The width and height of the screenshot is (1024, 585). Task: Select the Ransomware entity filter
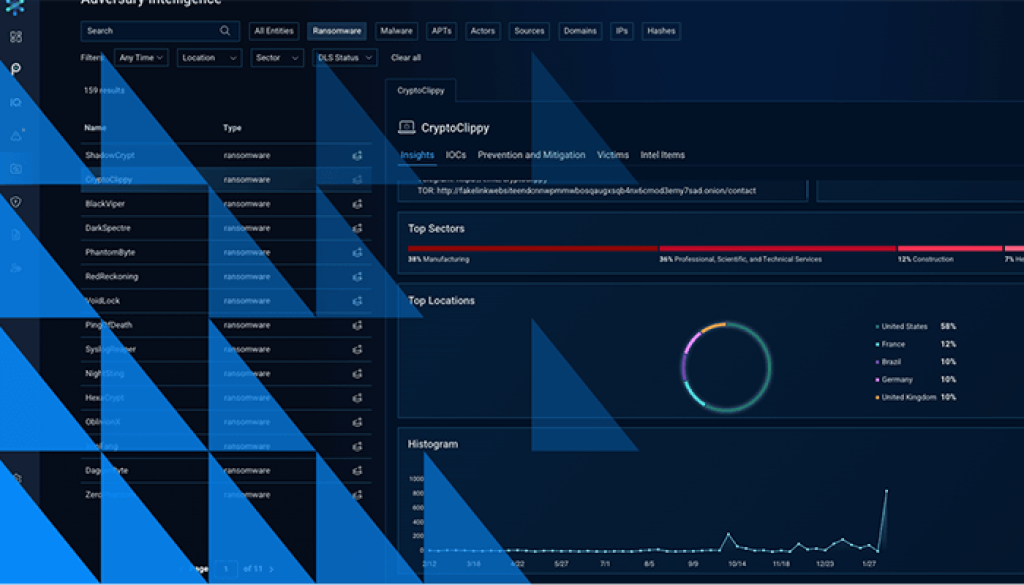pyautogui.click(x=337, y=31)
